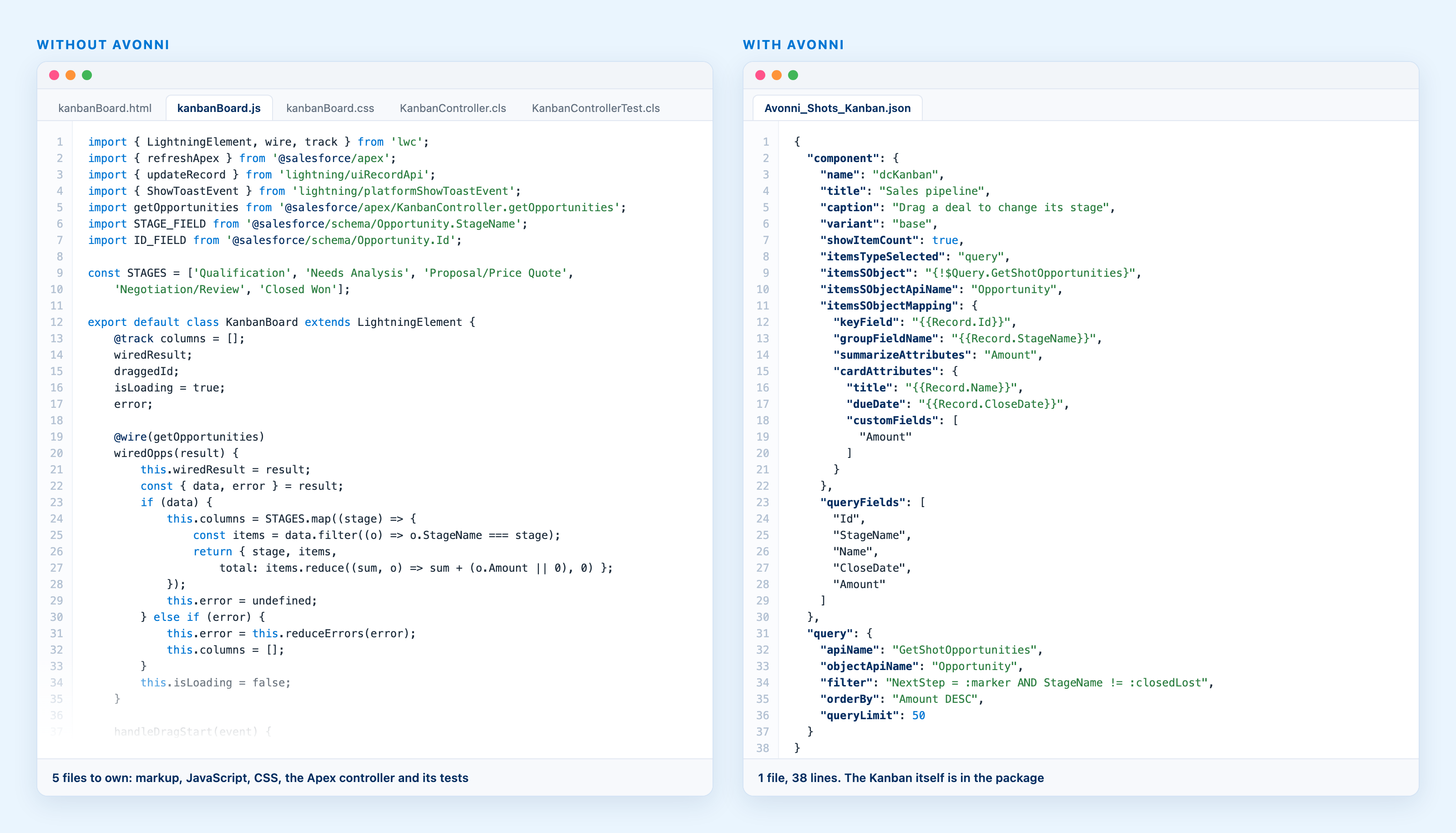Image resolution: width=1456 pixels, height=833 pixels.
Task: Select the Avonni_Shots_Kanban.json tab
Action: tap(837, 108)
